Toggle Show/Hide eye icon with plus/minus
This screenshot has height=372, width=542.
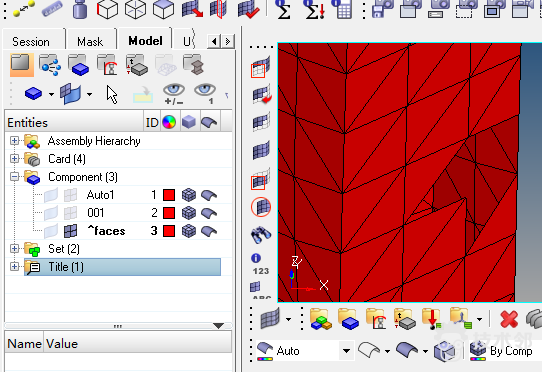[174, 94]
